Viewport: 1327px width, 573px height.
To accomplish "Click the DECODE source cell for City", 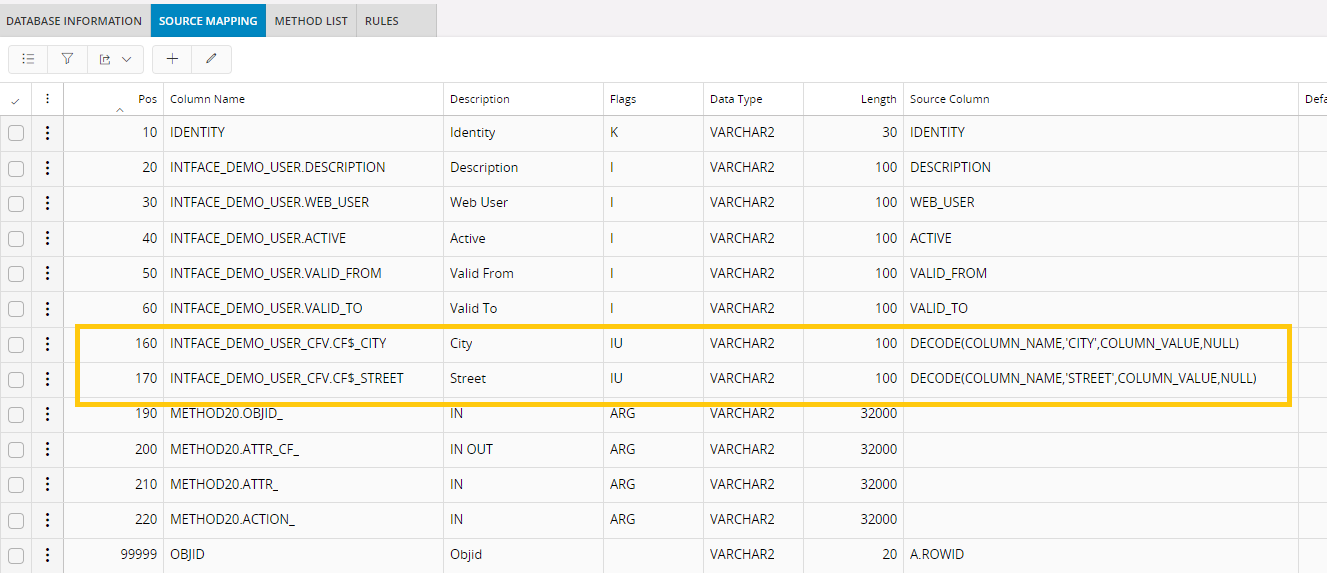I will point(1074,344).
